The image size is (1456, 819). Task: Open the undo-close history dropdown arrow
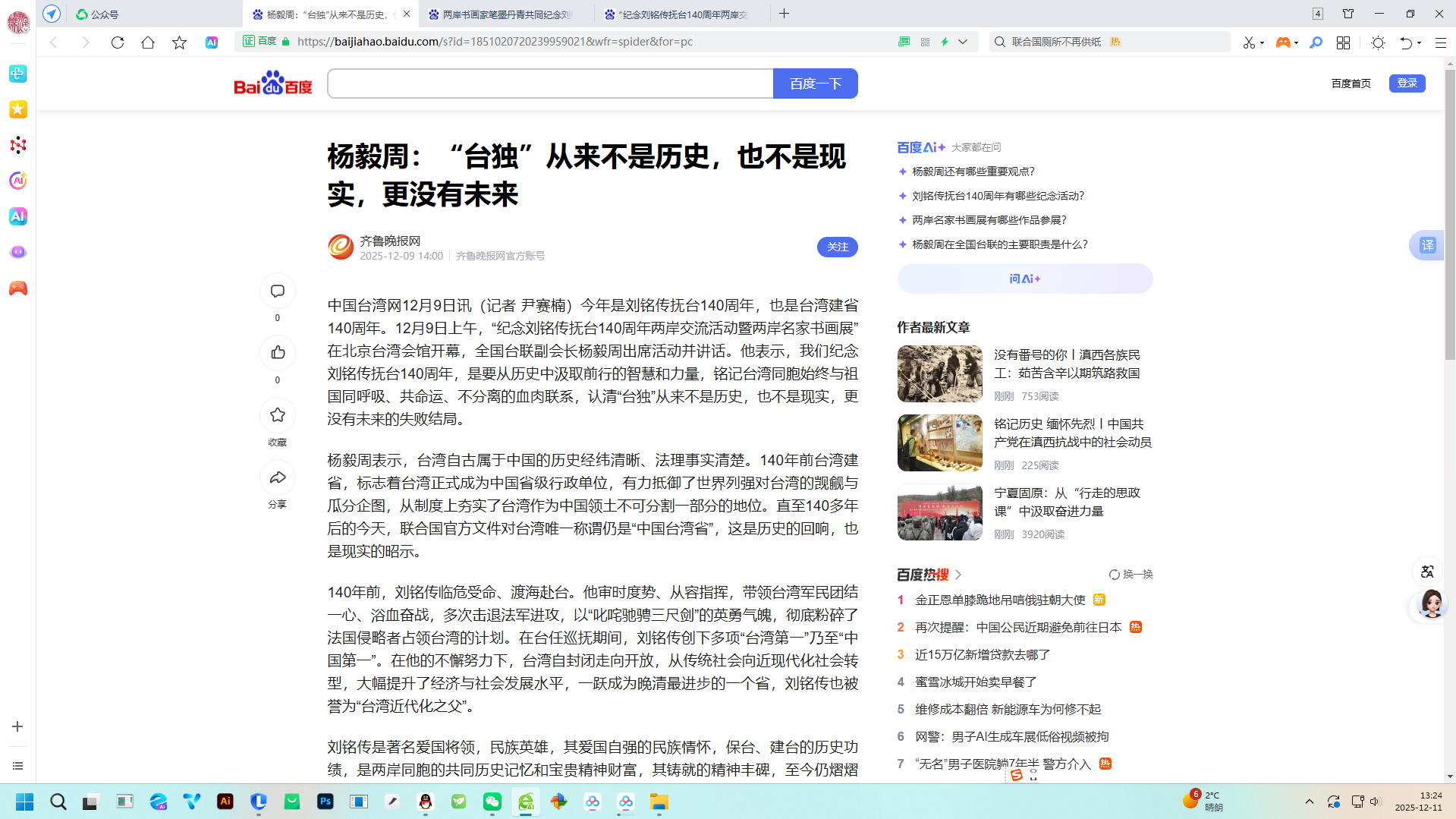point(1419,43)
